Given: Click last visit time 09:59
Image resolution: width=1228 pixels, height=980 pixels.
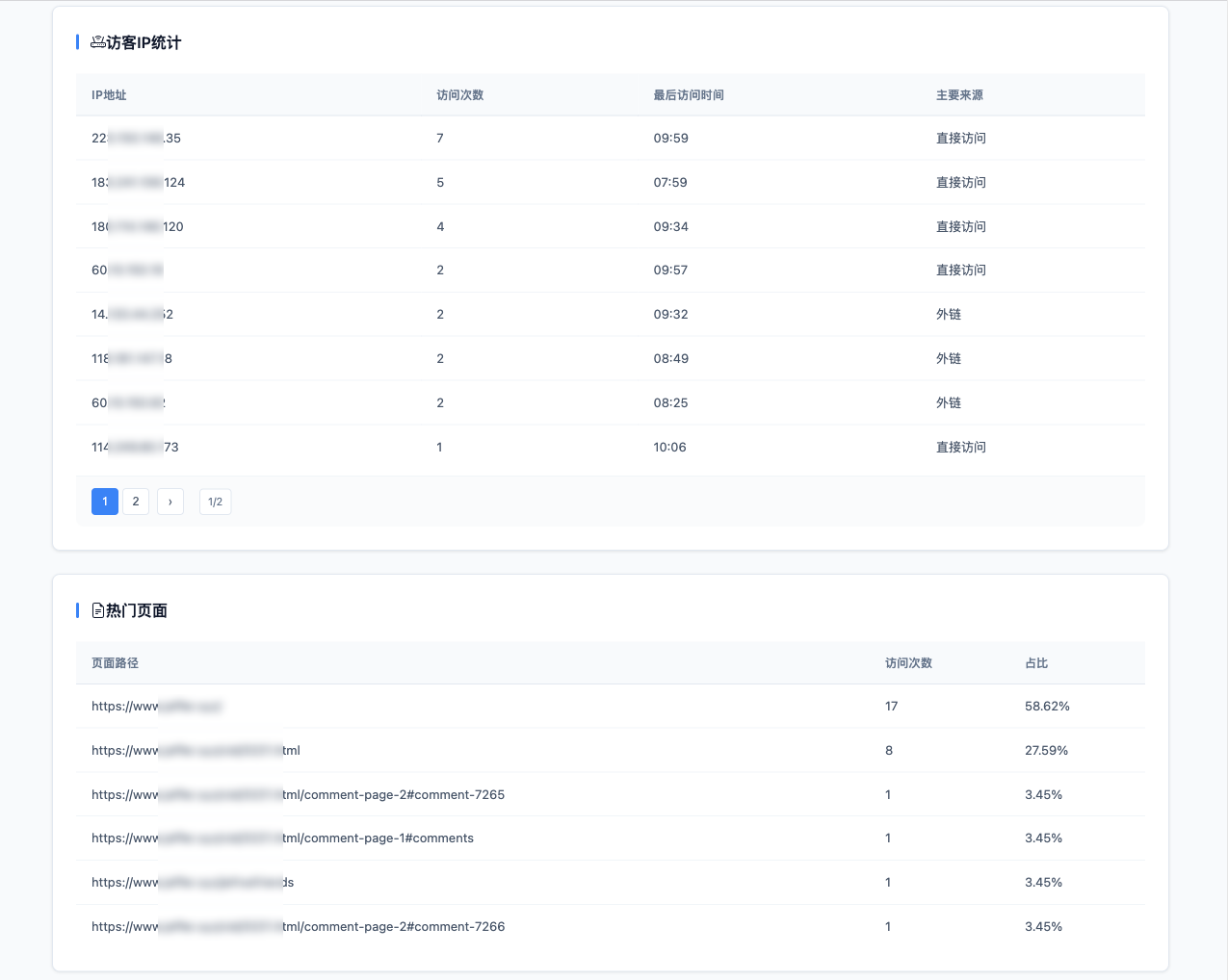Looking at the screenshot, I should pos(671,139).
